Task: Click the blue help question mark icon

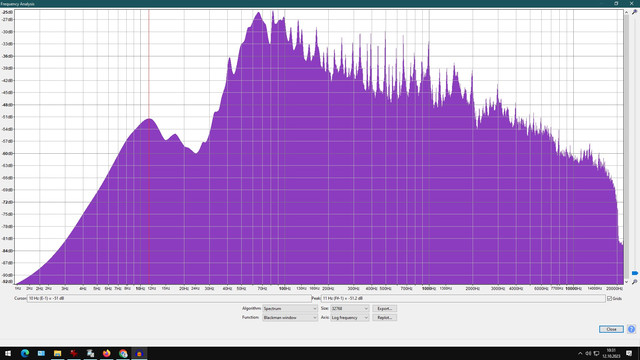Action: coord(631,329)
